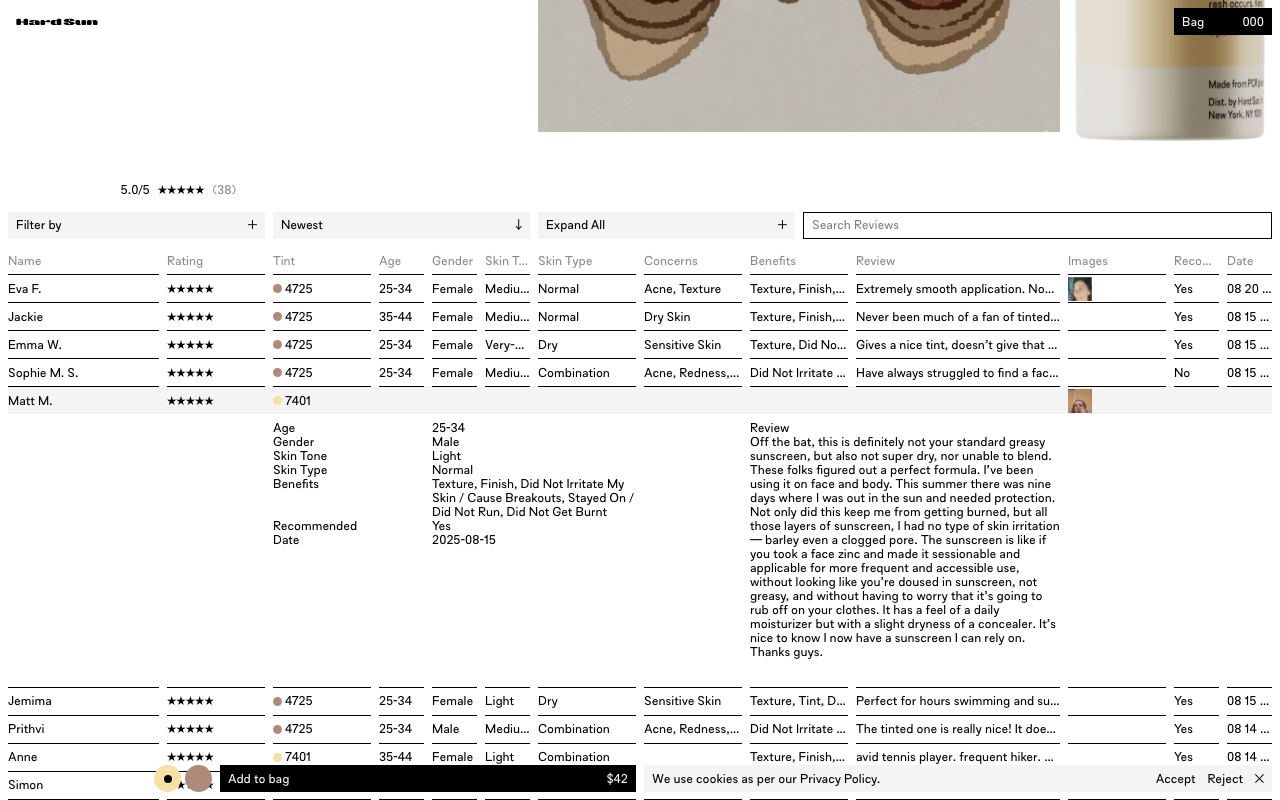Image resolution: width=1280 pixels, height=800 pixels.
Task: Expand Jemima review row
Action: [640, 701]
